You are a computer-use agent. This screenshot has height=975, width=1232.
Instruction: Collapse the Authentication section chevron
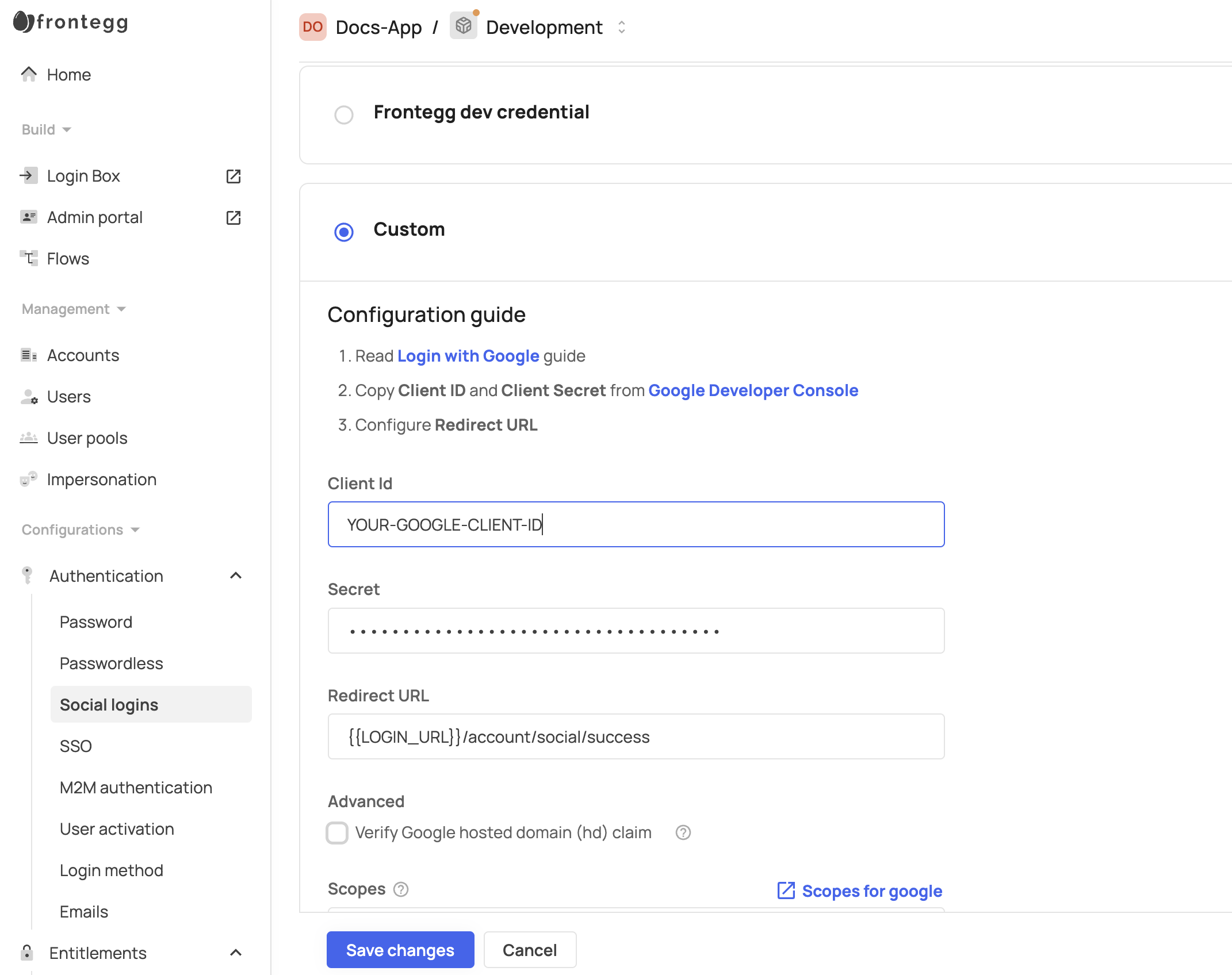tap(236, 575)
